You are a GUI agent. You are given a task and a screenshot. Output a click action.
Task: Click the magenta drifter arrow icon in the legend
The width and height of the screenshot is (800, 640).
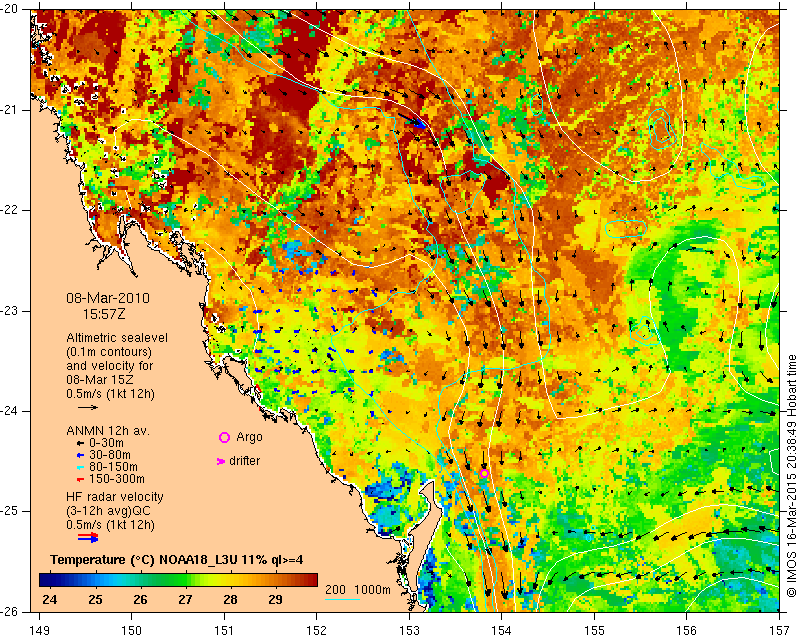(221, 461)
